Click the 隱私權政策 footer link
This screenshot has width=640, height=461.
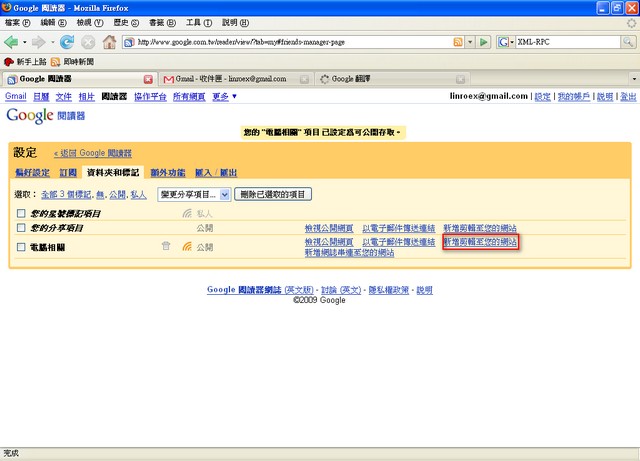click(389, 290)
